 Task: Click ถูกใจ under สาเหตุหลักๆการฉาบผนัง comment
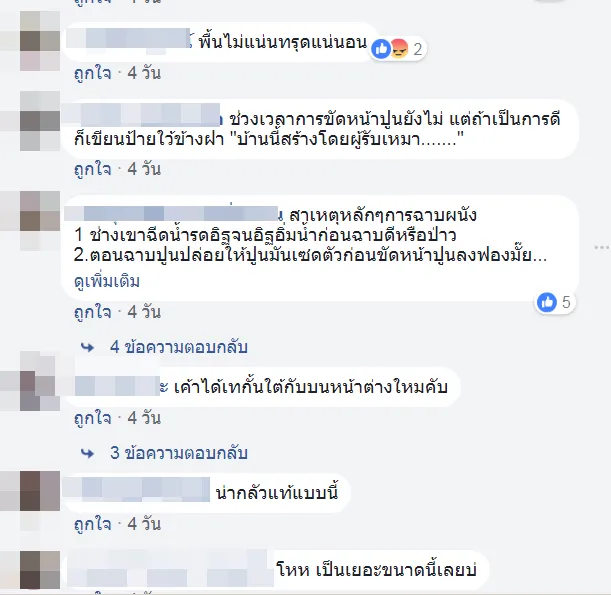click(93, 312)
